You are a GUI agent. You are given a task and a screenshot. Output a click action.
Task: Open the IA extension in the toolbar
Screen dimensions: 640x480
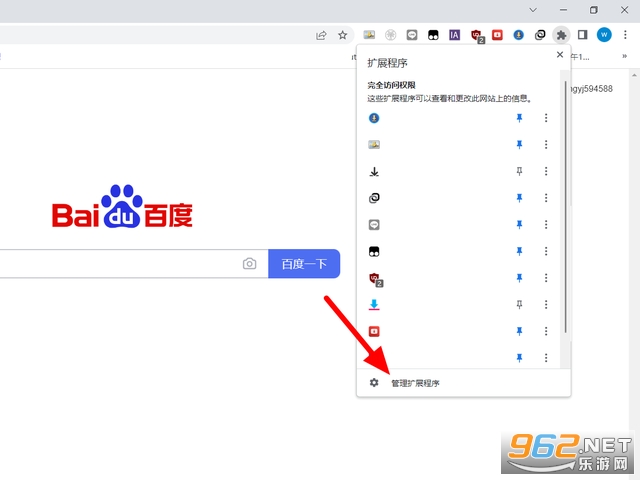click(x=454, y=35)
